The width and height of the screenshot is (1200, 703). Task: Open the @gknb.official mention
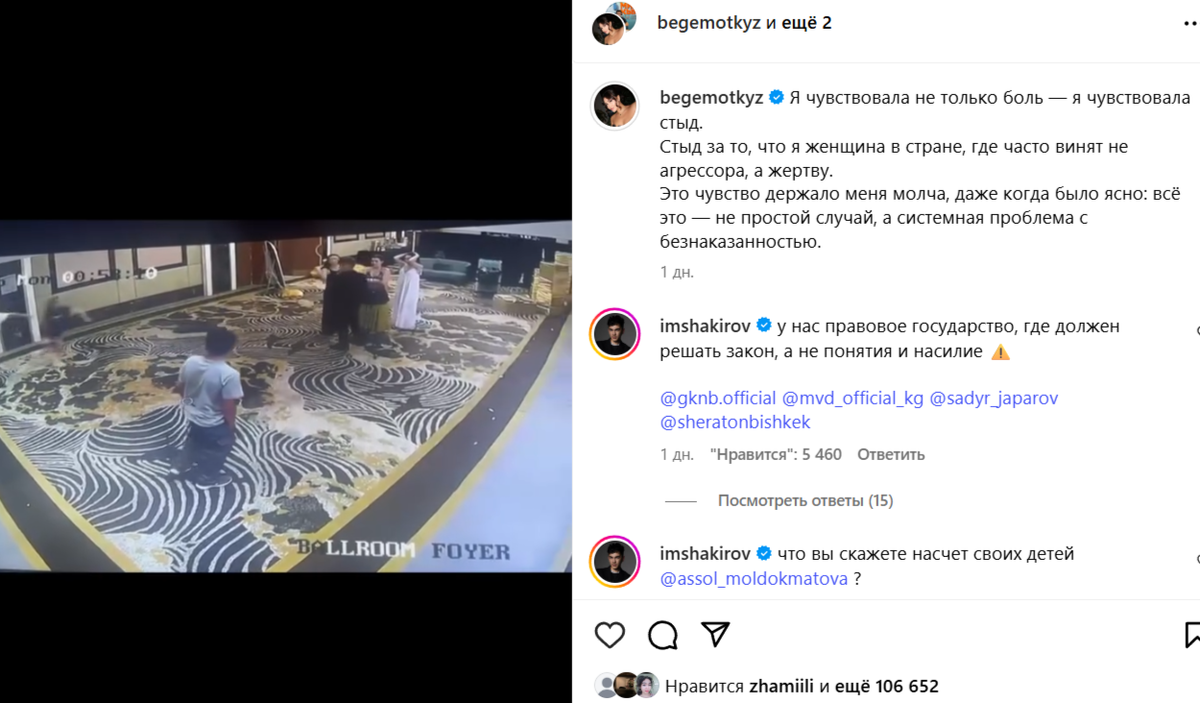(x=718, y=398)
